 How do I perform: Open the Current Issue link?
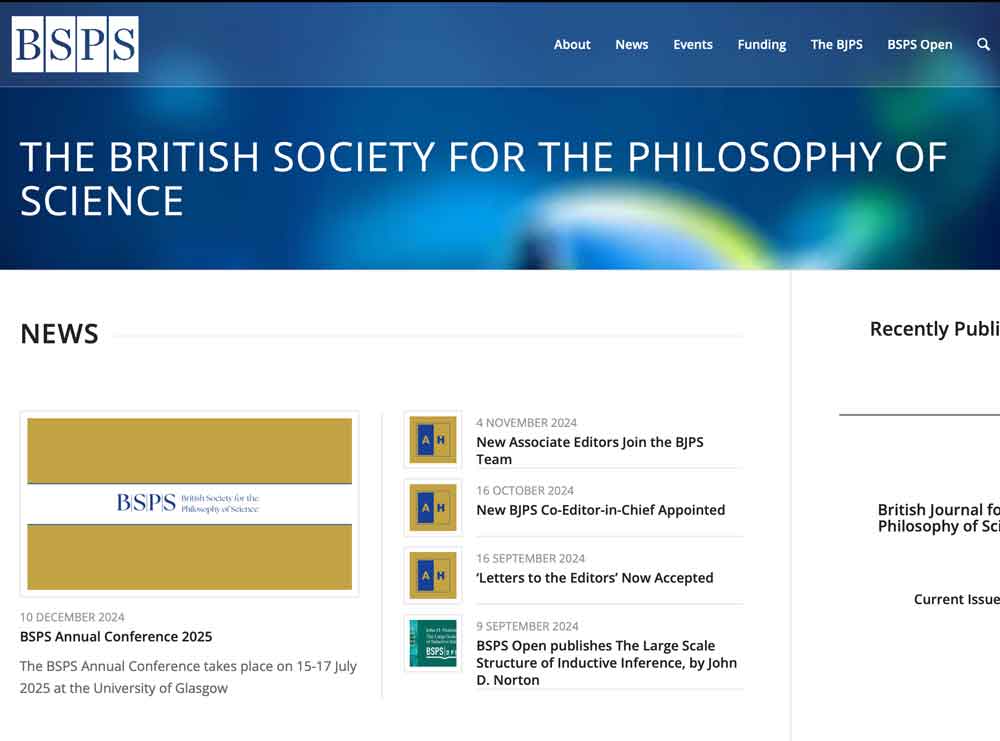point(956,599)
